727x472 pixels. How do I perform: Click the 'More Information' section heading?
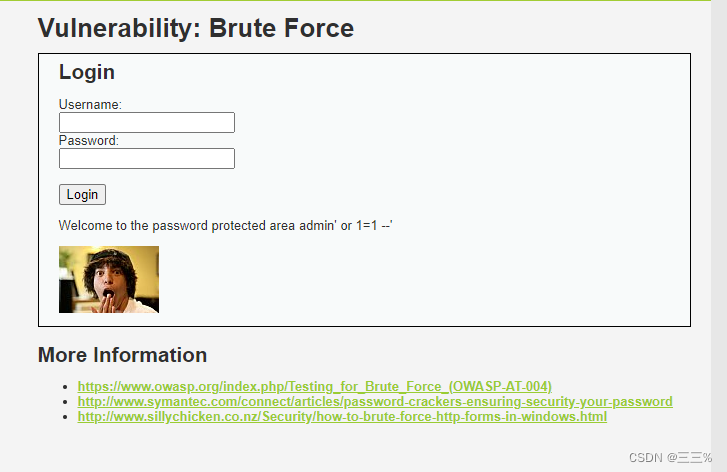pyautogui.click(x=122, y=355)
